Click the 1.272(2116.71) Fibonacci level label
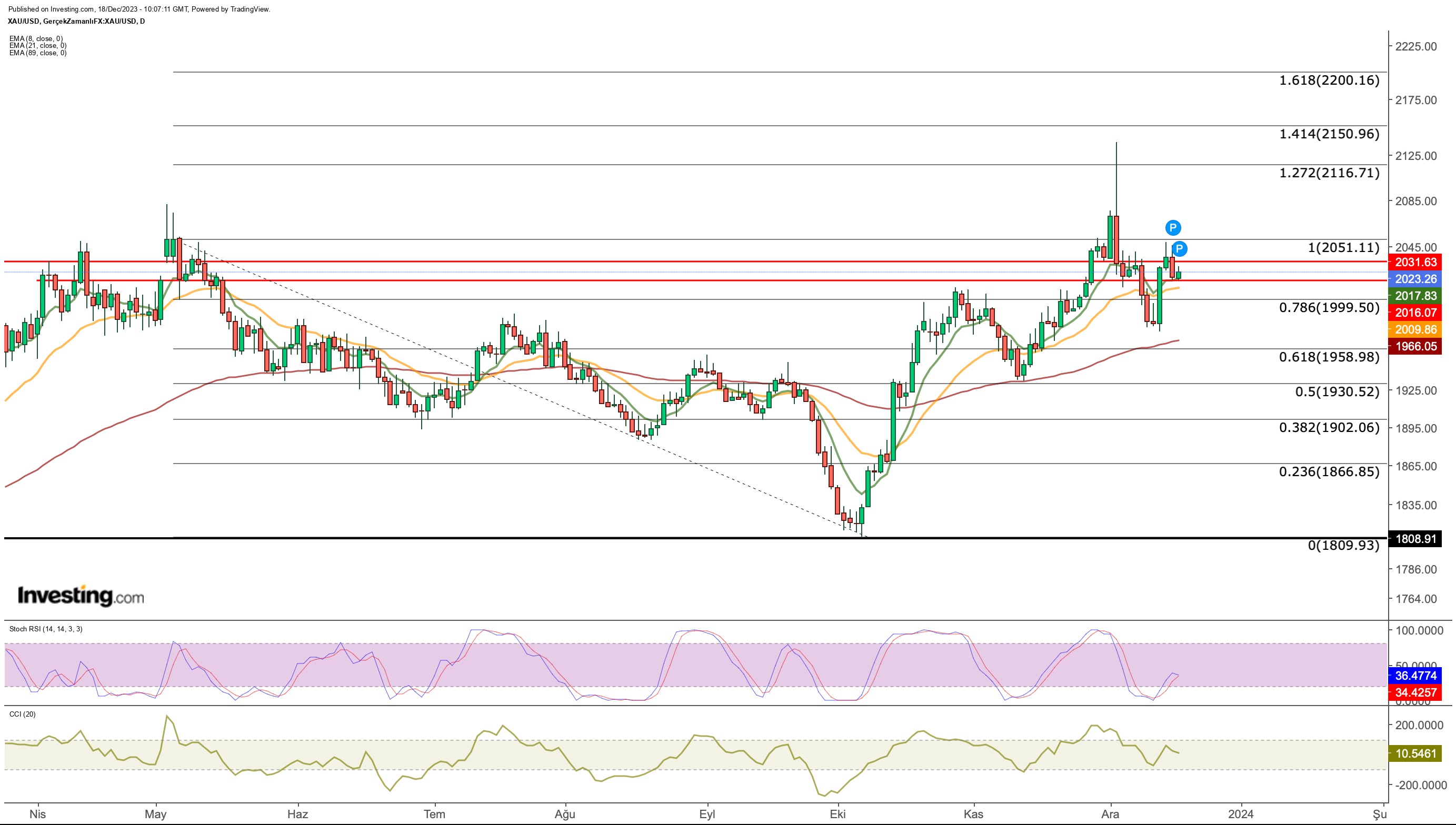This screenshot has width=1456, height=825. coord(1329,173)
